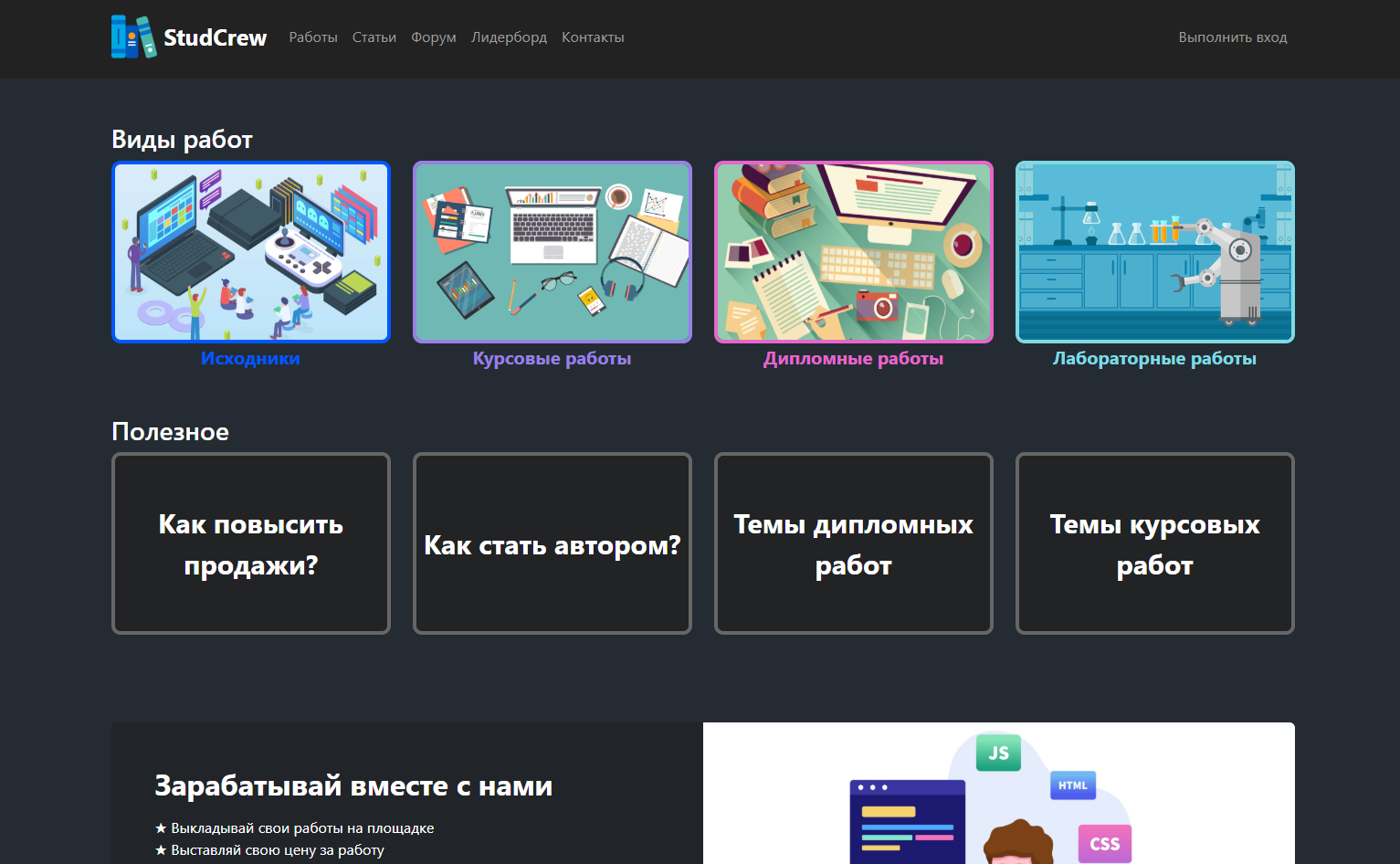Click the JS badge in the illustration

[x=997, y=753]
